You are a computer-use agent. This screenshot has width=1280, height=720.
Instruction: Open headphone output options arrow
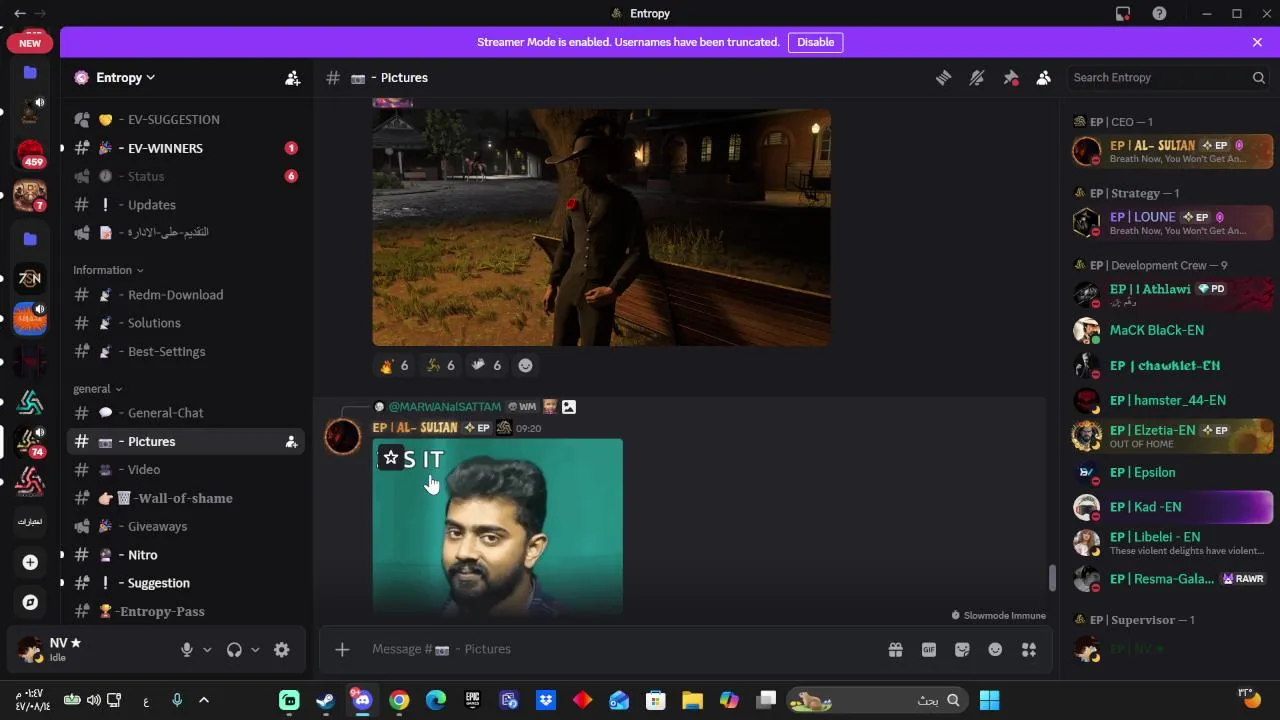pos(255,650)
